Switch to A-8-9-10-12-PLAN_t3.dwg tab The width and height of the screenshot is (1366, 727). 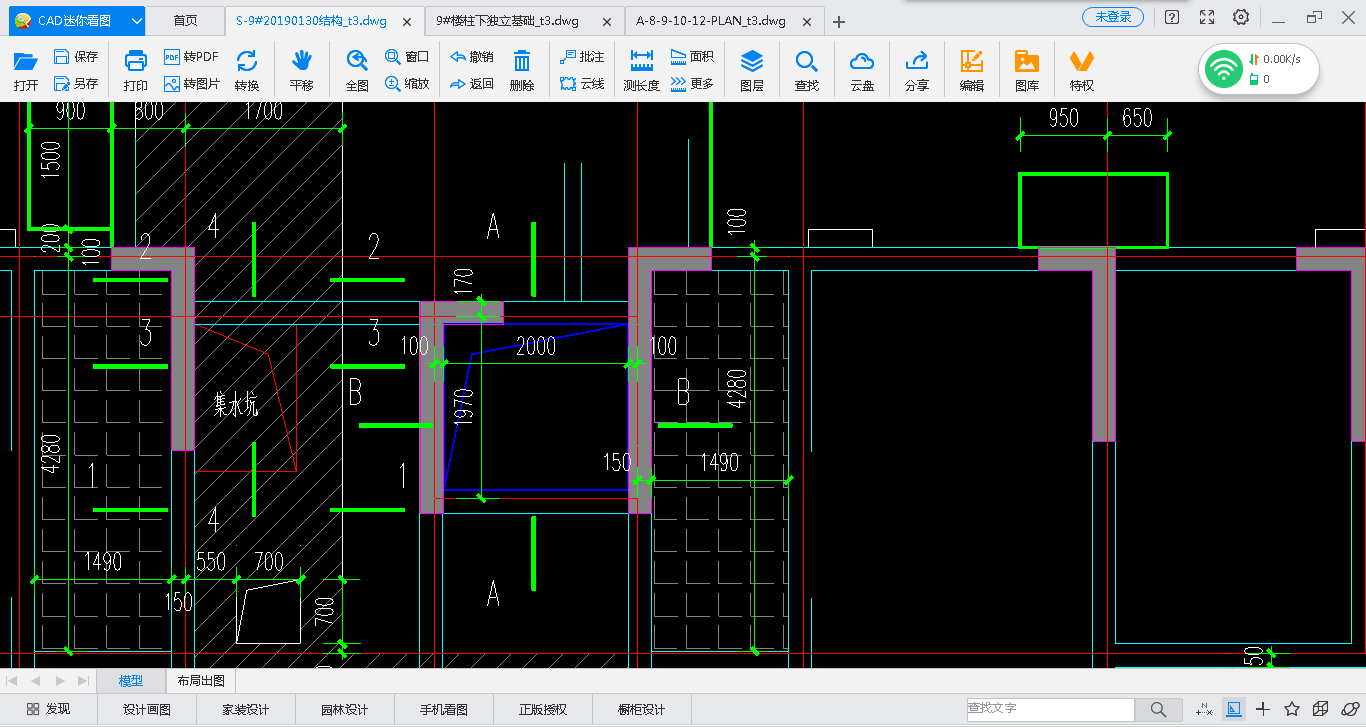tap(711, 20)
